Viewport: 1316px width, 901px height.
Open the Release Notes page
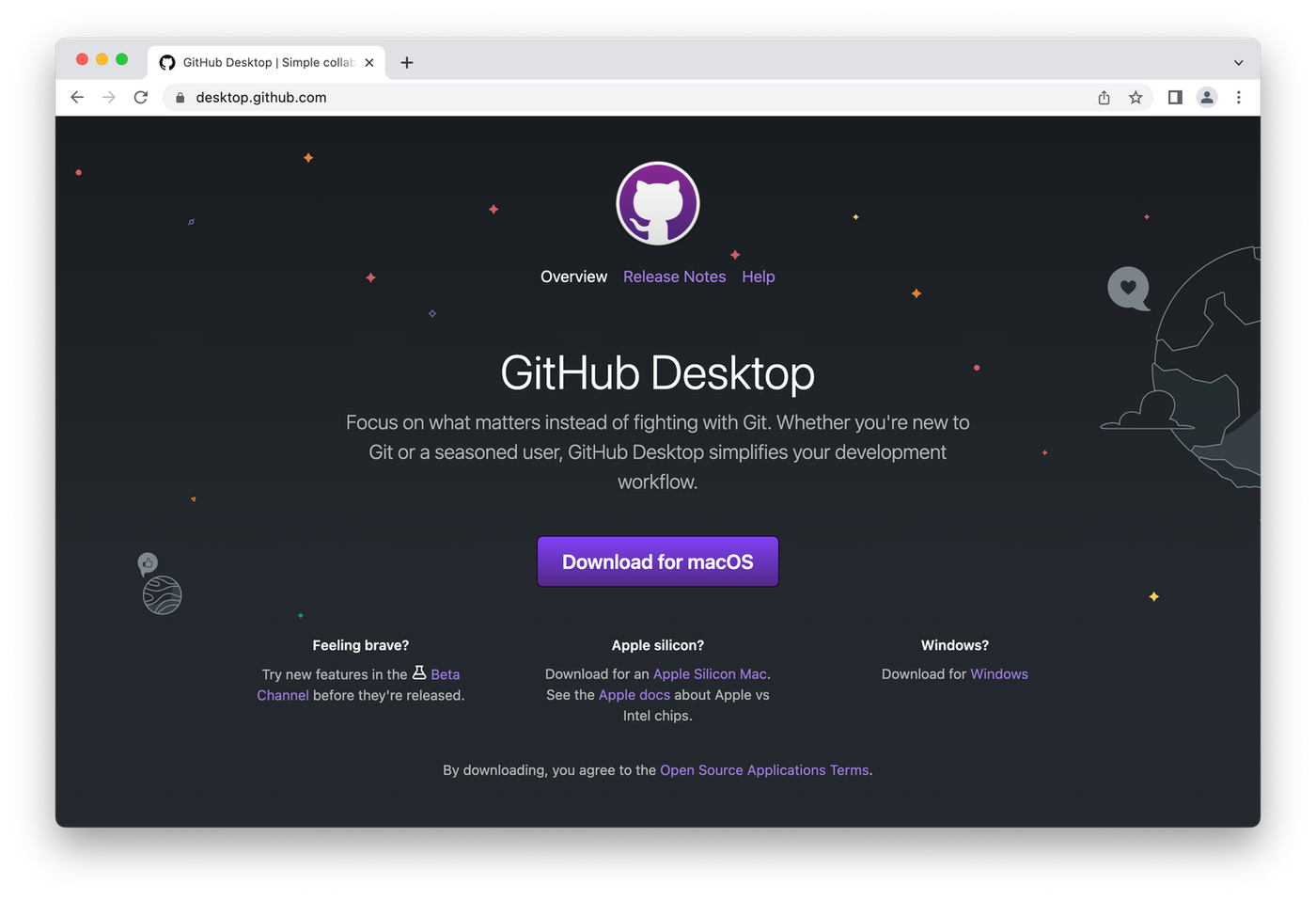coord(674,276)
